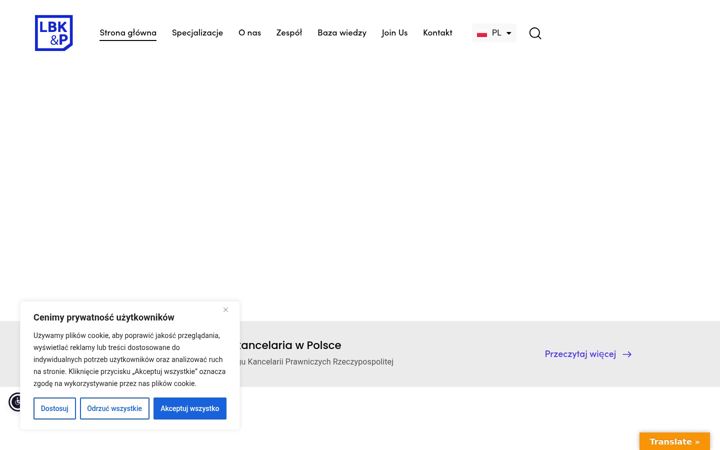This screenshot has height=450, width=720.
Task: Open the Specjalizacje menu item
Action: (197, 33)
